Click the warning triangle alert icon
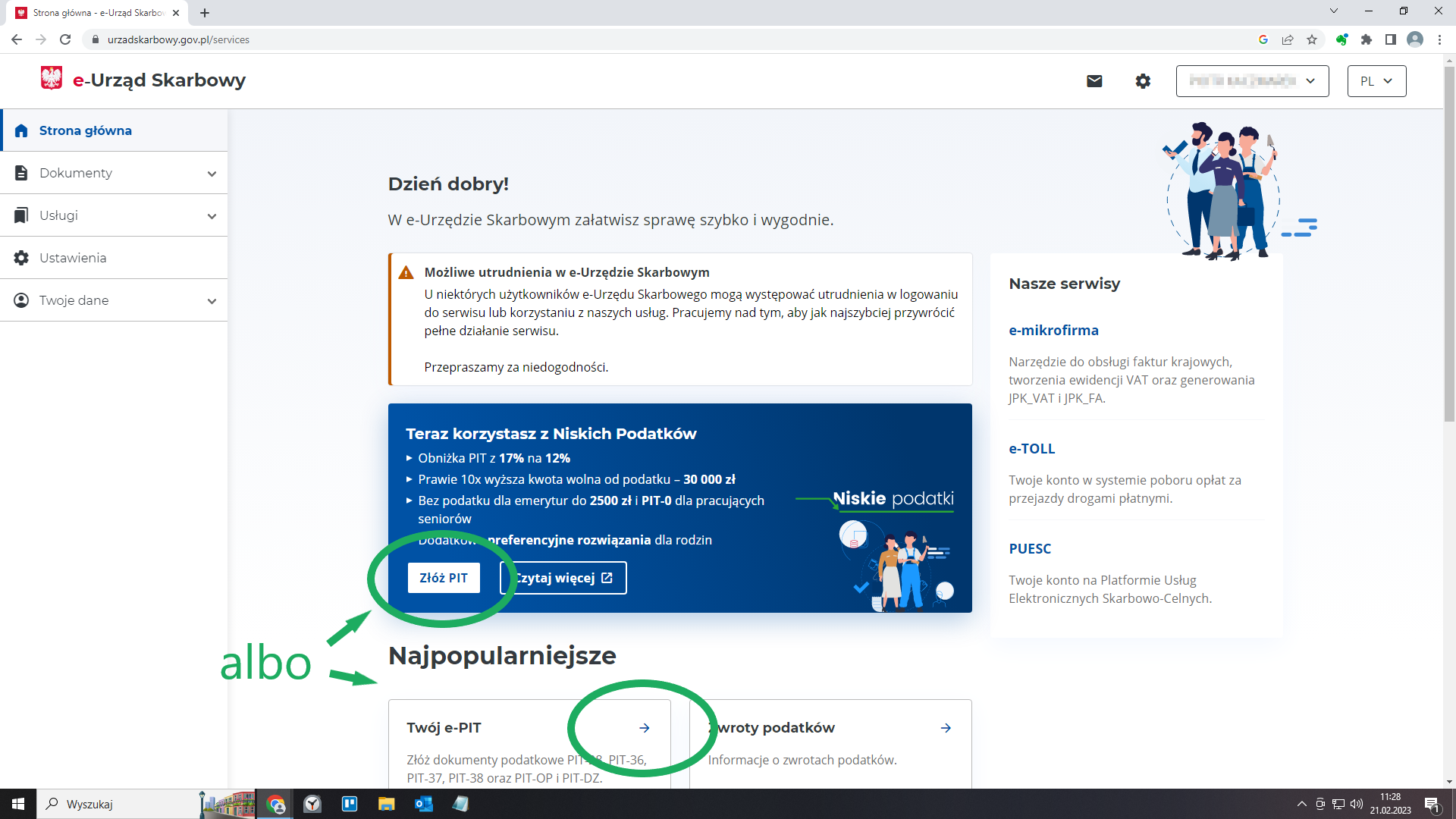The width and height of the screenshot is (1456, 819). pos(406,273)
